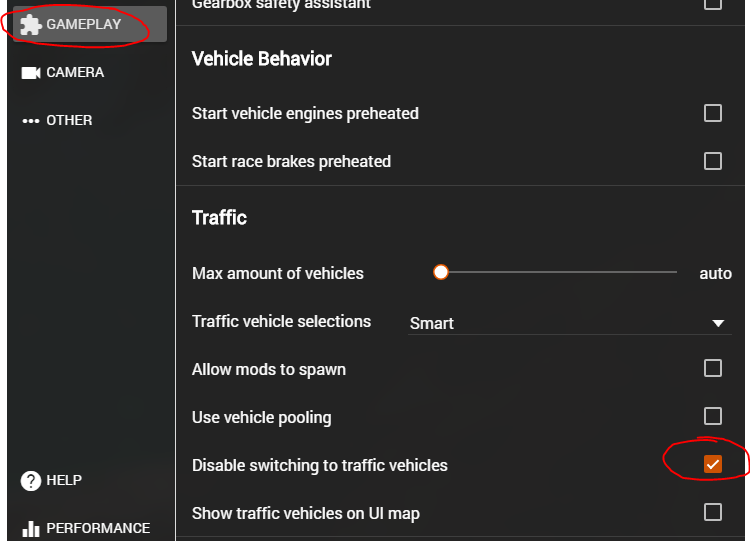The image size is (750, 541).
Task: Open the HELP section label
Action: click(x=64, y=480)
